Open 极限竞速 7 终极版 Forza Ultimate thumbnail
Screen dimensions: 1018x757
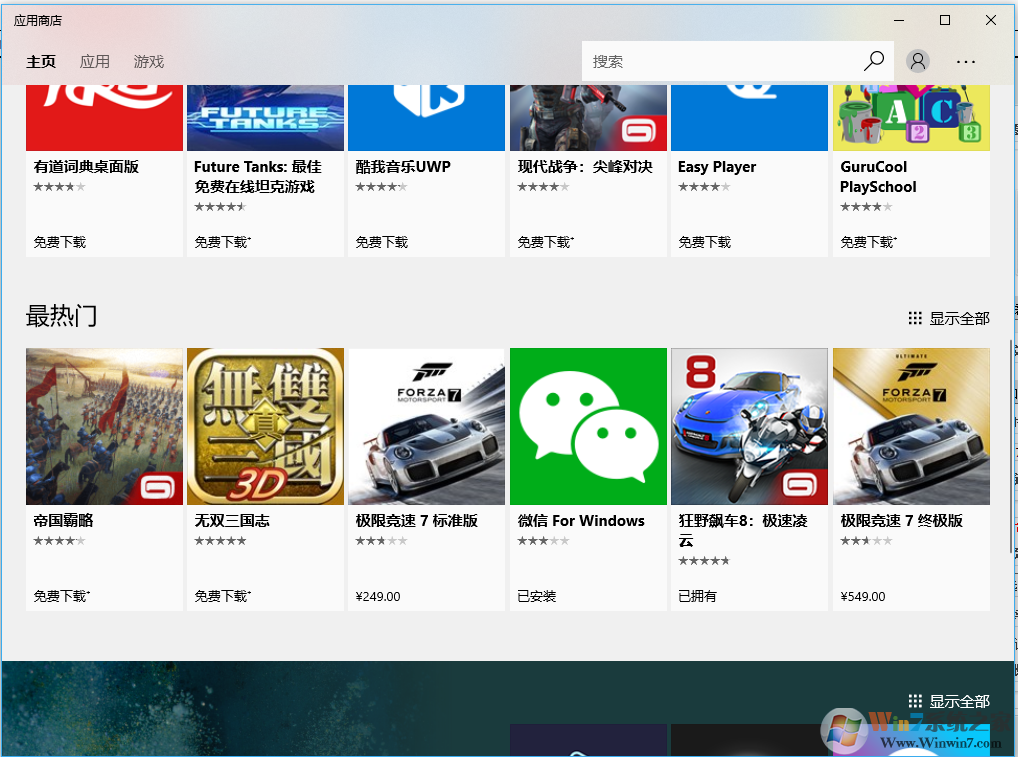(912, 427)
